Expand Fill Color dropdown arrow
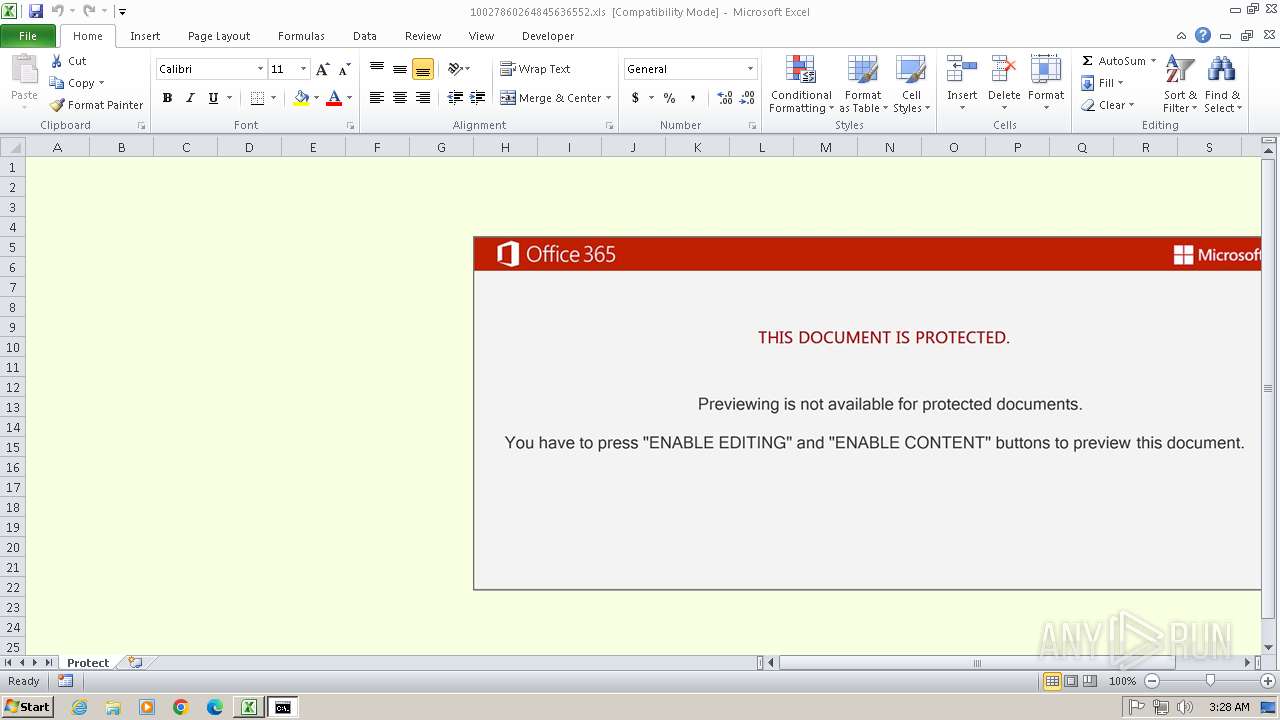The width and height of the screenshot is (1280, 720). (x=316, y=98)
